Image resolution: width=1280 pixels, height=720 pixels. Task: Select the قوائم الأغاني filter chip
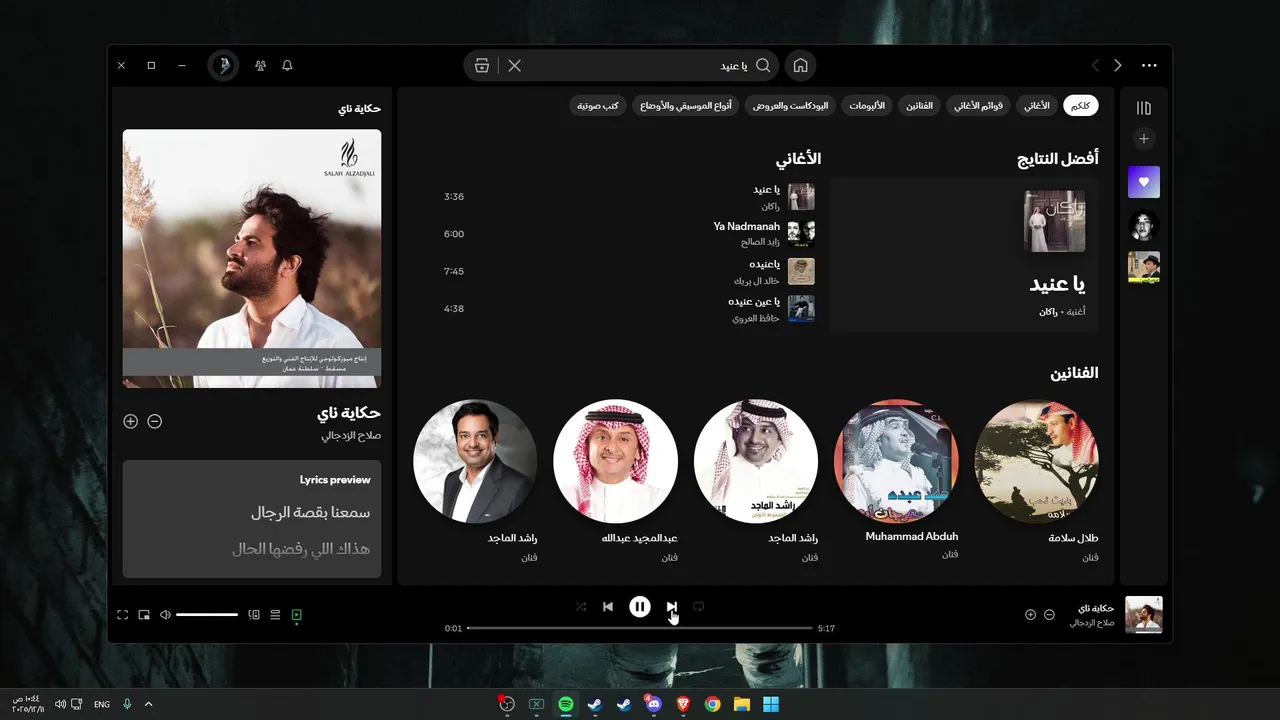(978, 105)
